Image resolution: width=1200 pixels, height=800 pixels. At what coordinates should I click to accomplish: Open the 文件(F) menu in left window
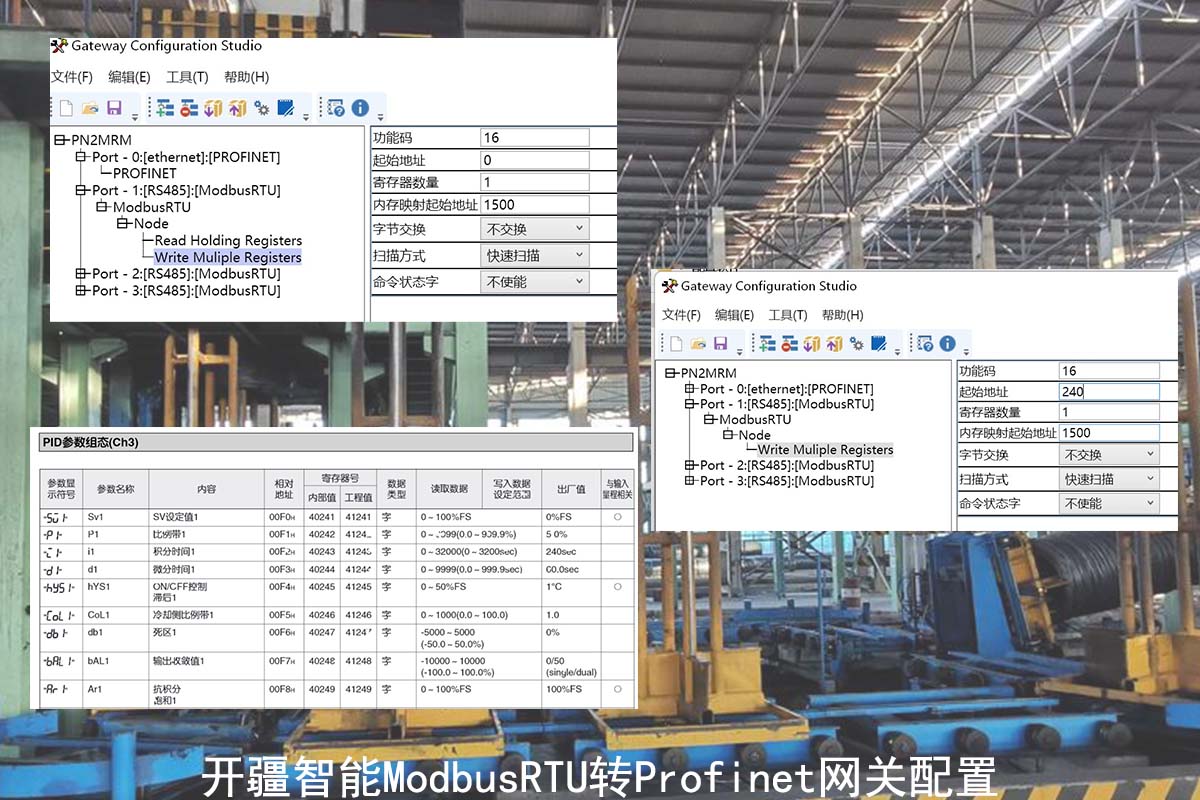pyautogui.click(x=72, y=77)
